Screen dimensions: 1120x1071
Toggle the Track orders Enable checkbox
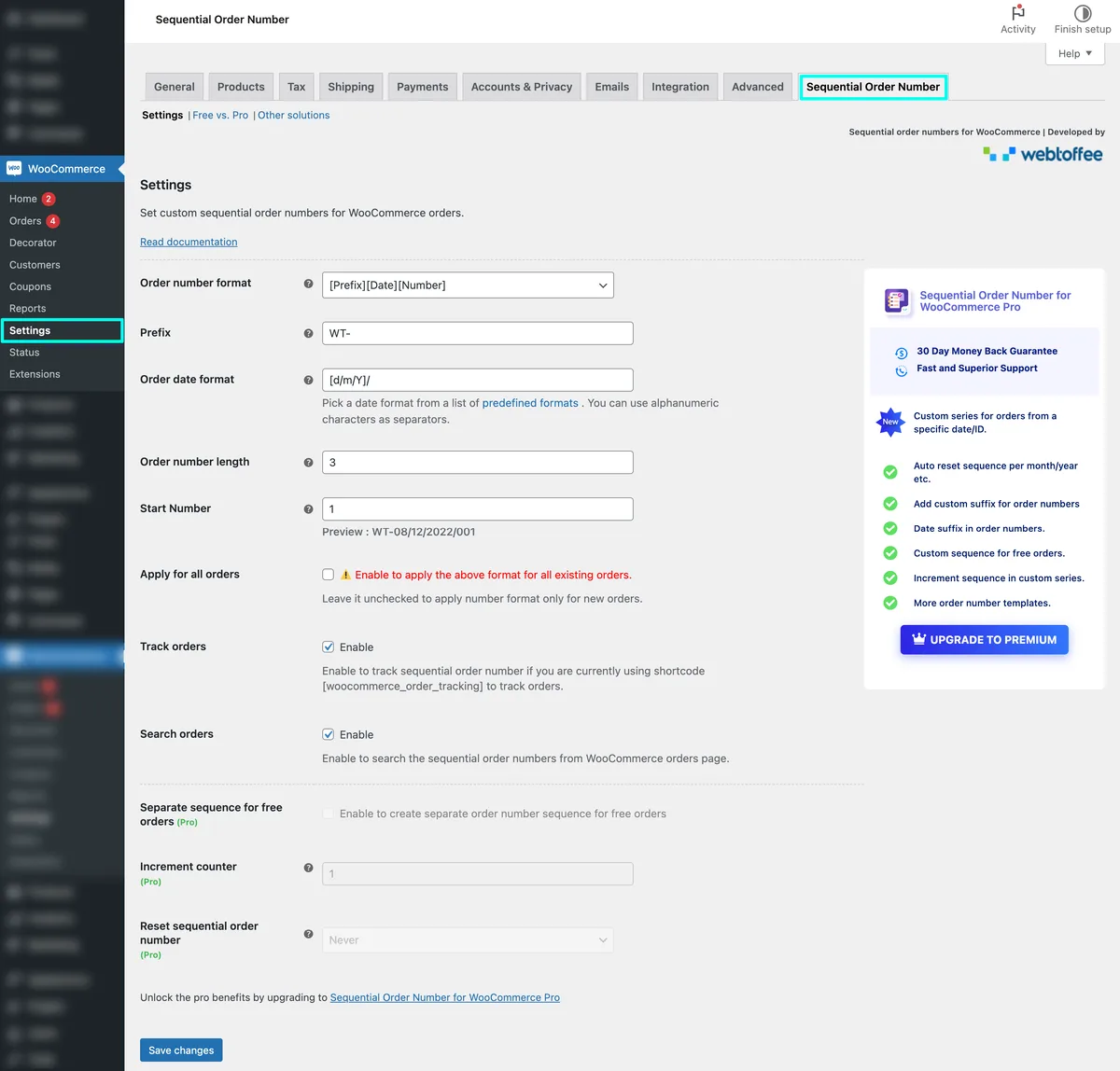pyautogui.click(x=328, y=647)
